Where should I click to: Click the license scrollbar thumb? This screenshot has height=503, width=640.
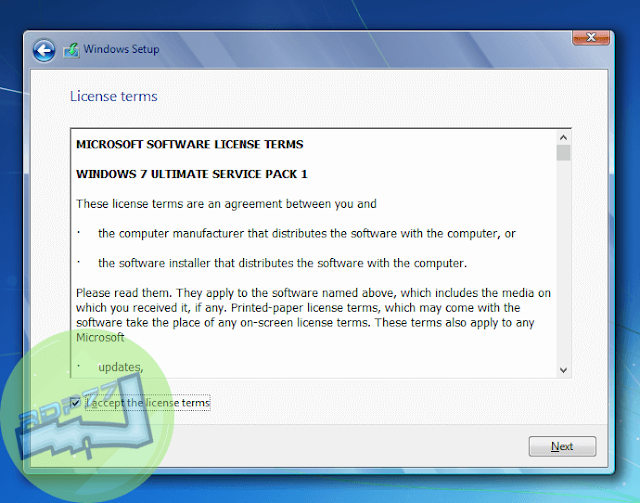[x=563, y=153]
